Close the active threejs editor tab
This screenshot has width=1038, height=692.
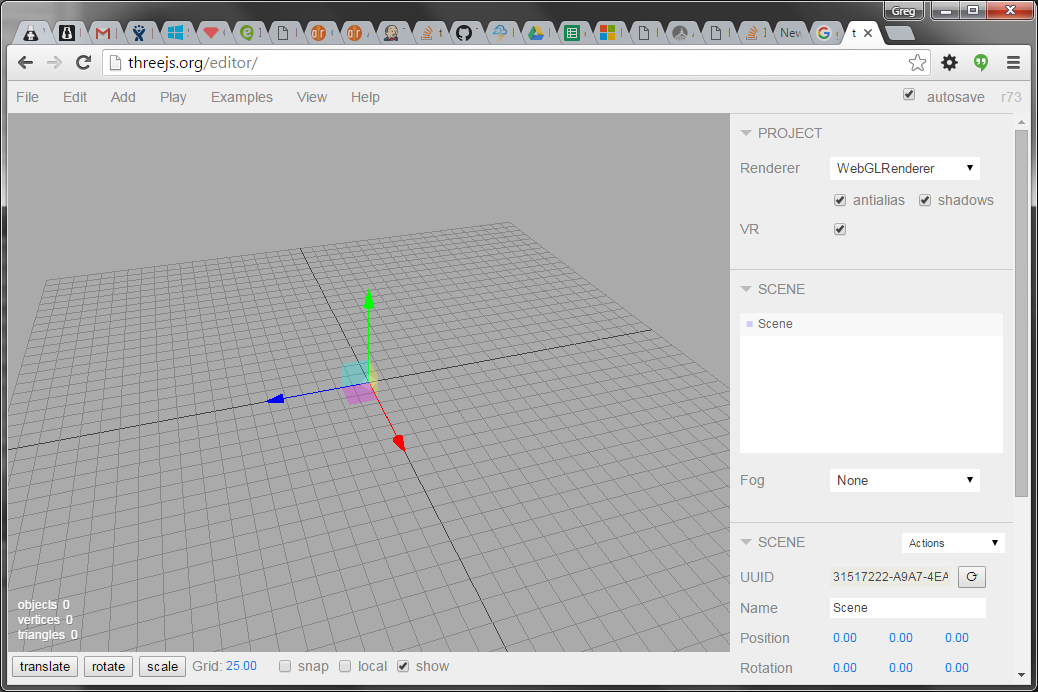tap(868, 32)
